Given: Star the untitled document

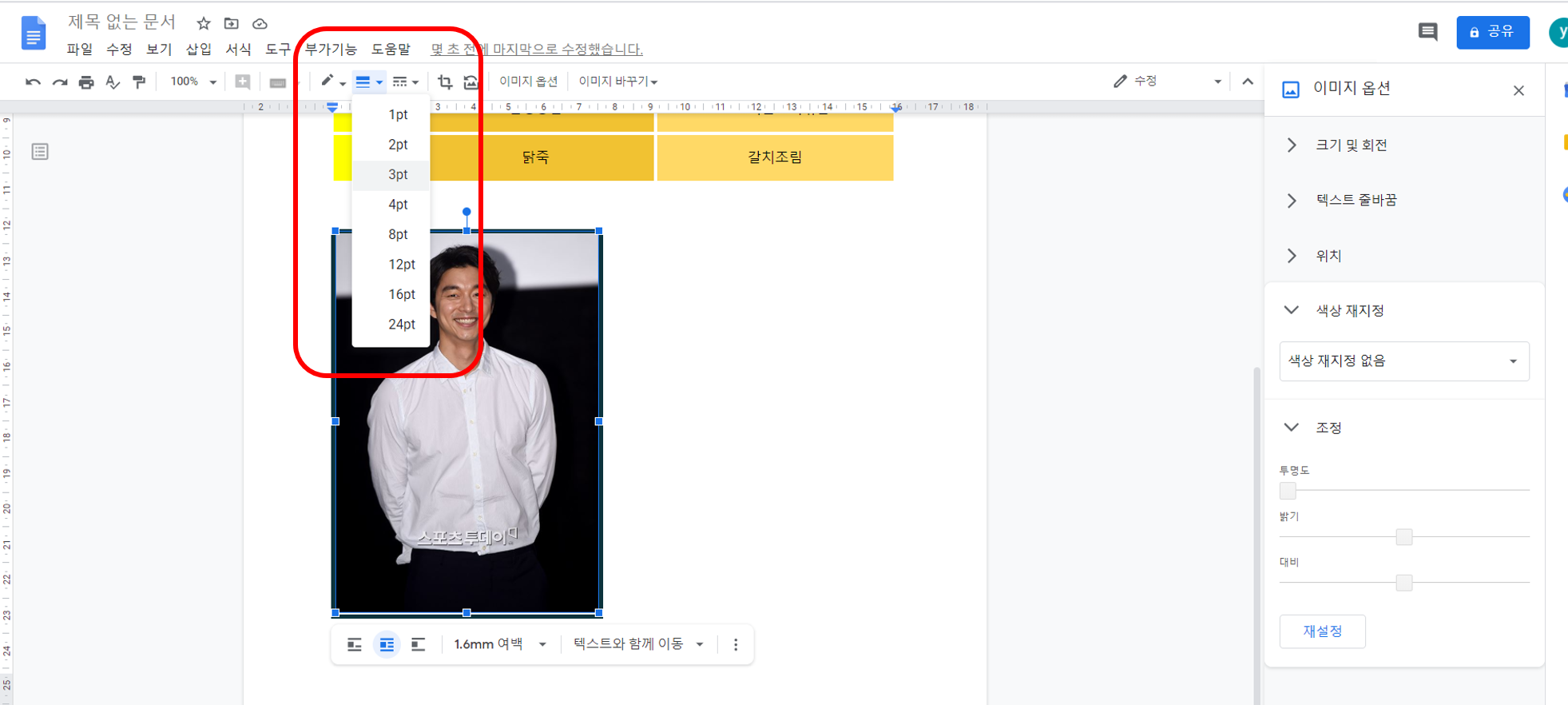Looking at the screenshot, I should (204, 23).
